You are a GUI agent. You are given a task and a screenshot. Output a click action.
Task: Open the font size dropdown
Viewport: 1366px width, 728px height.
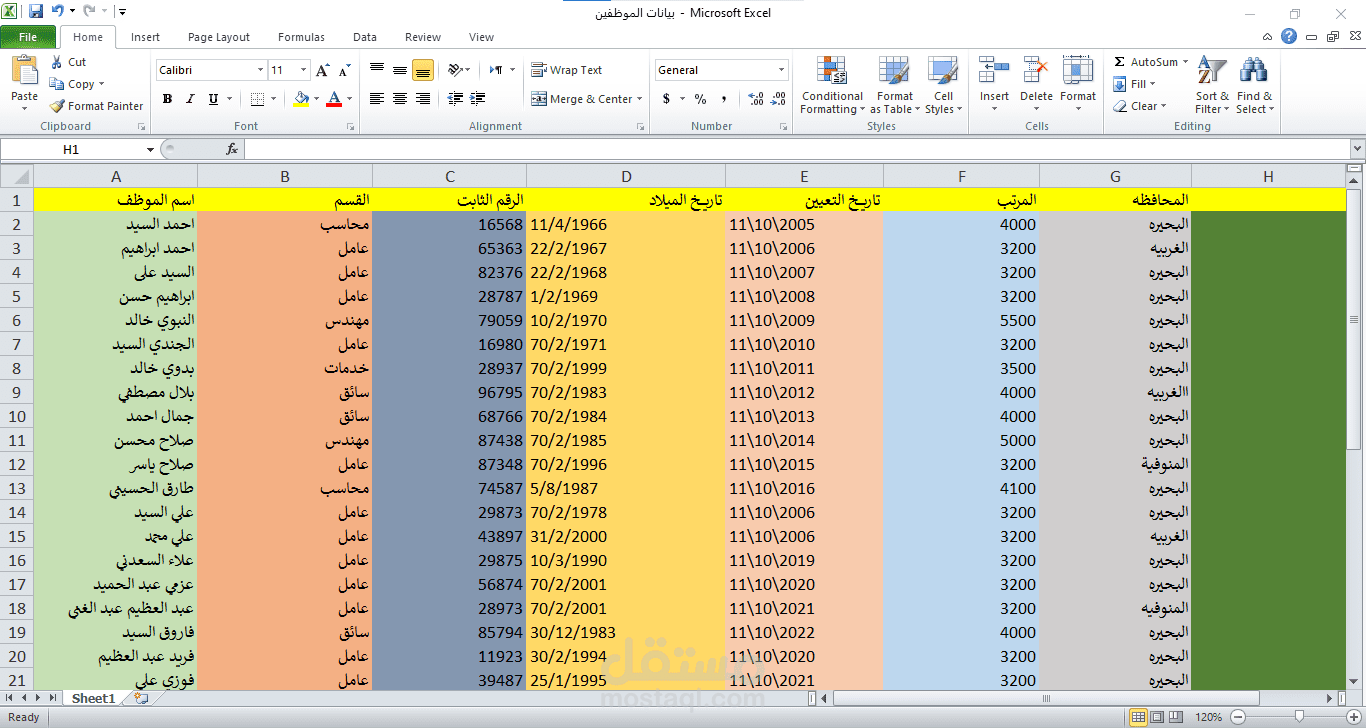click(x=305, y=70)
